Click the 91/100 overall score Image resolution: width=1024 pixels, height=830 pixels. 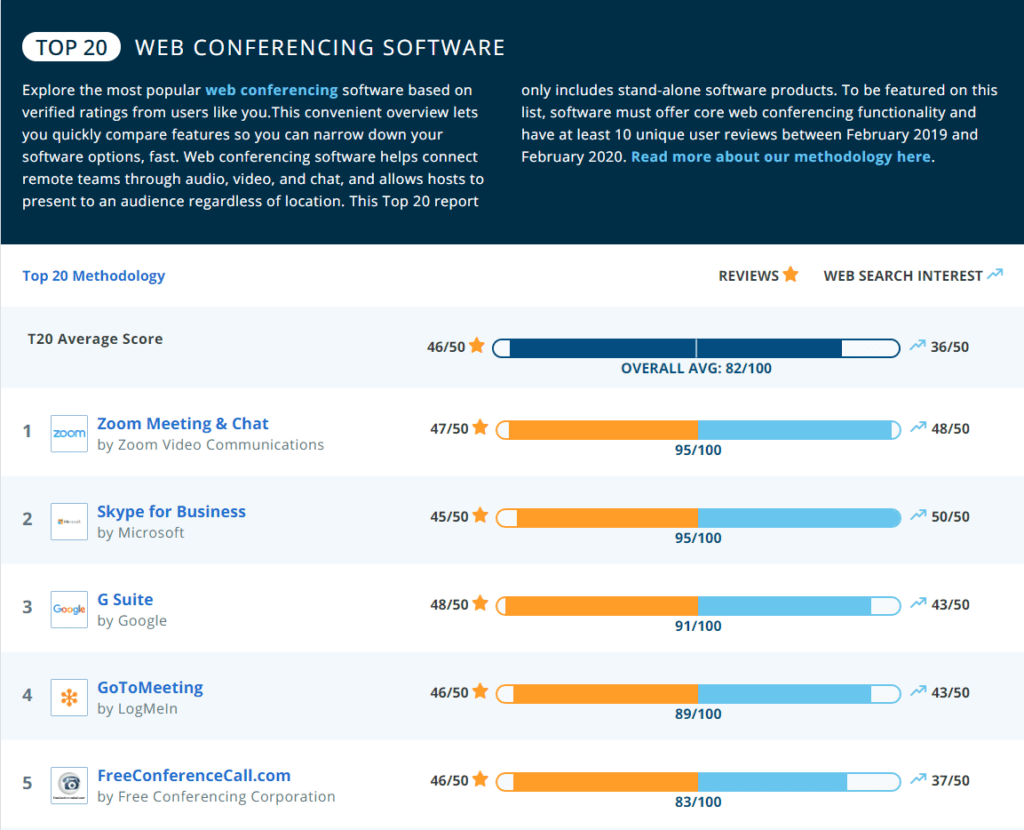coord(698,626)
